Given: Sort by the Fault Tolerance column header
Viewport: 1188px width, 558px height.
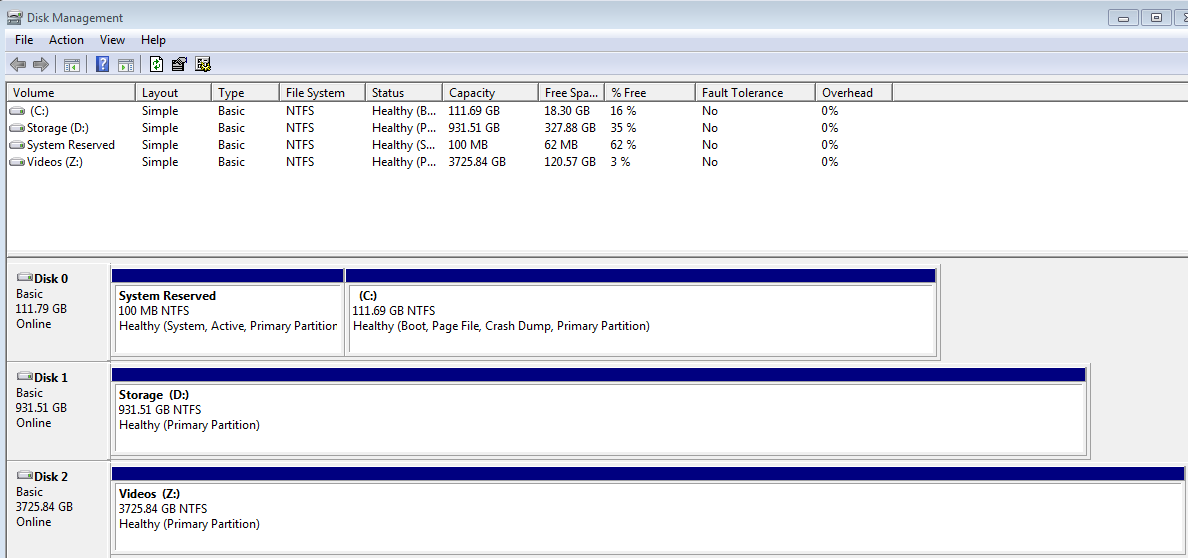Looking at the screenshot, I should 755,92.
